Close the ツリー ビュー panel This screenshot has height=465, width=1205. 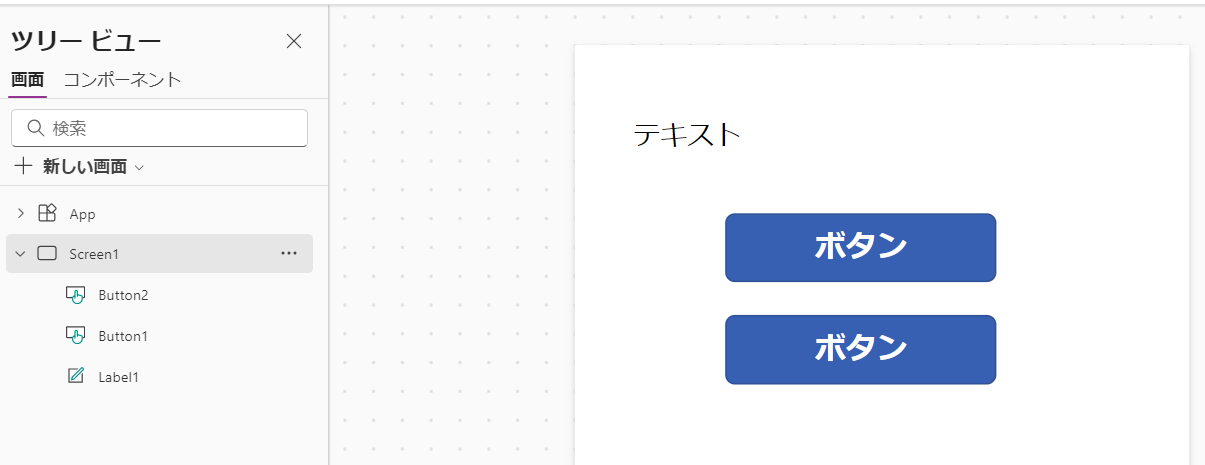tap(294, 41)
